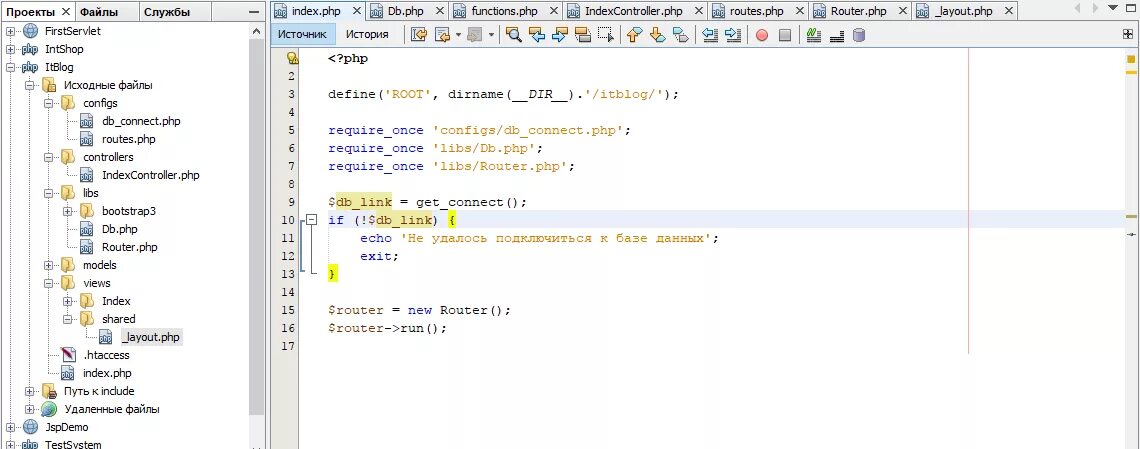This screenshot has width=1140, height=449.
Task: Close the Проекты panel tab
Action: 65,12
